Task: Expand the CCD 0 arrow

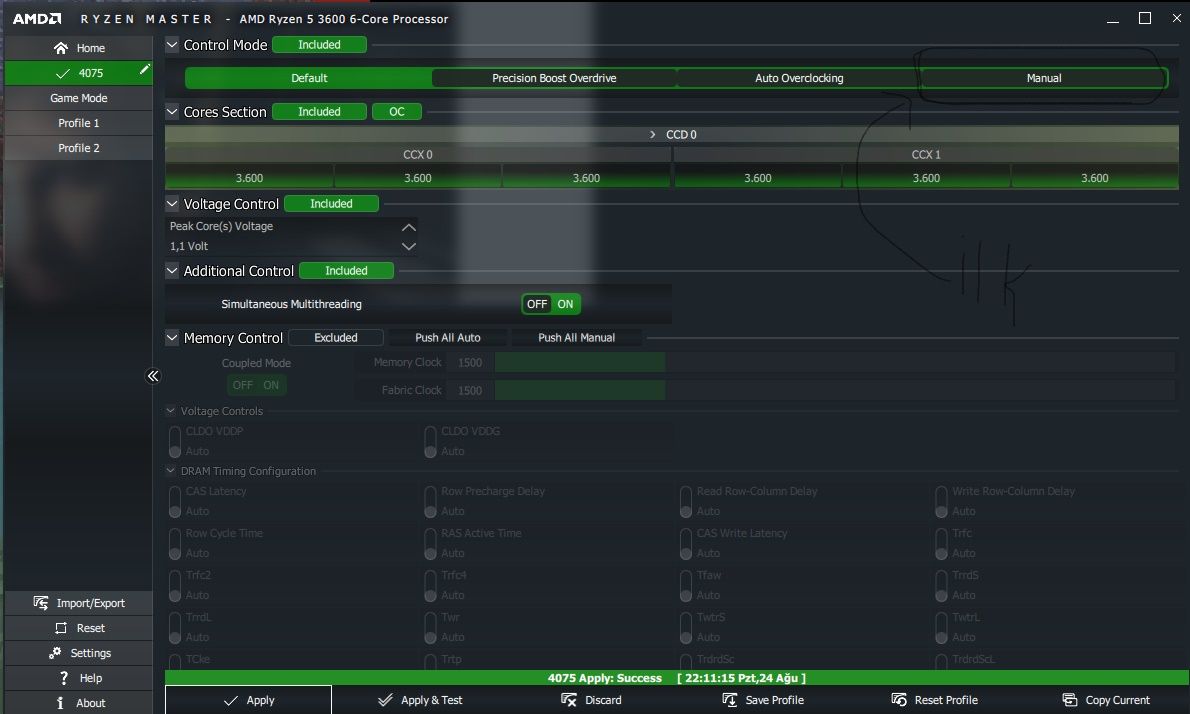Action: tap(652, 134)
